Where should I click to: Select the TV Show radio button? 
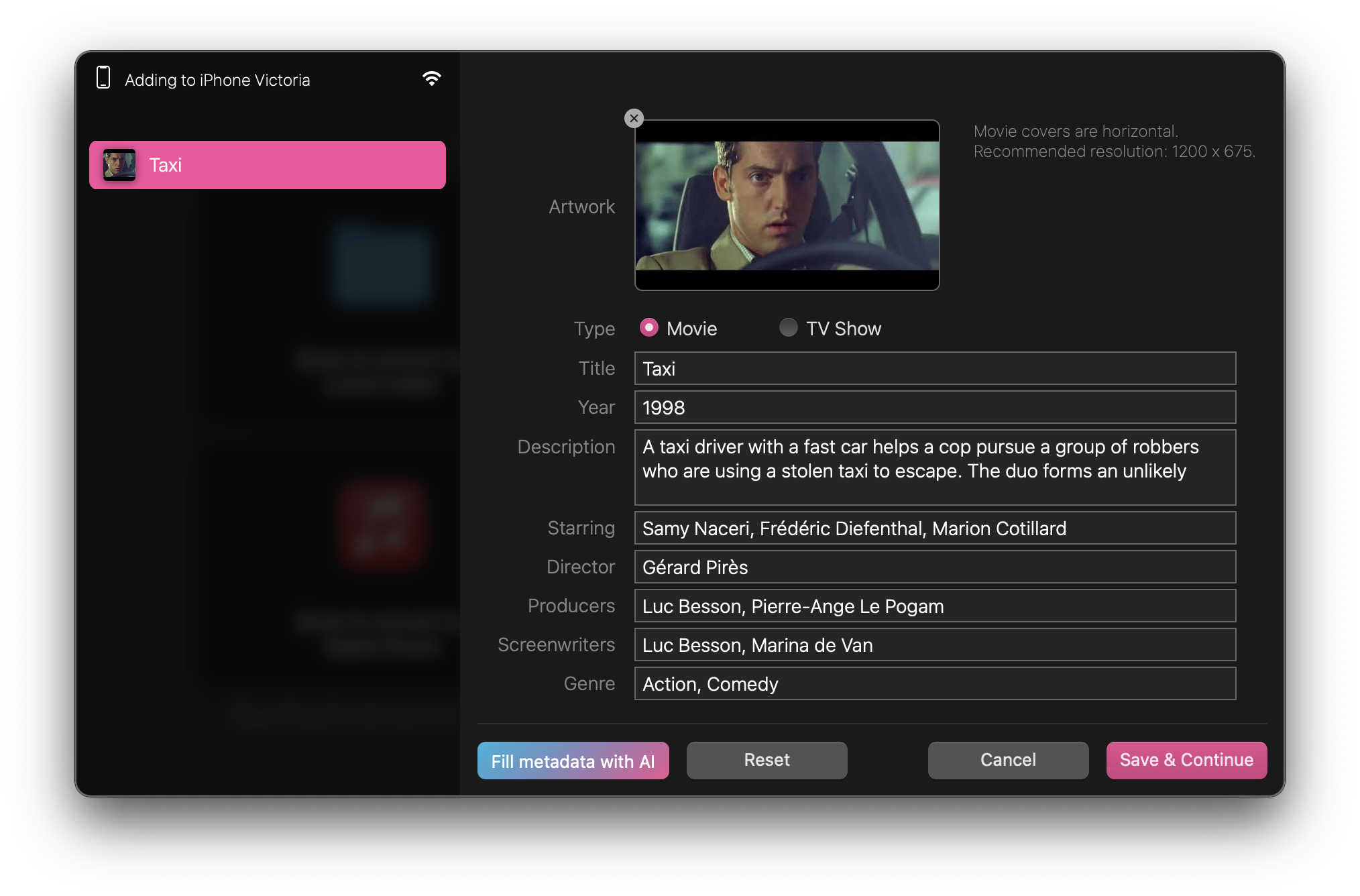coord(788,327)
